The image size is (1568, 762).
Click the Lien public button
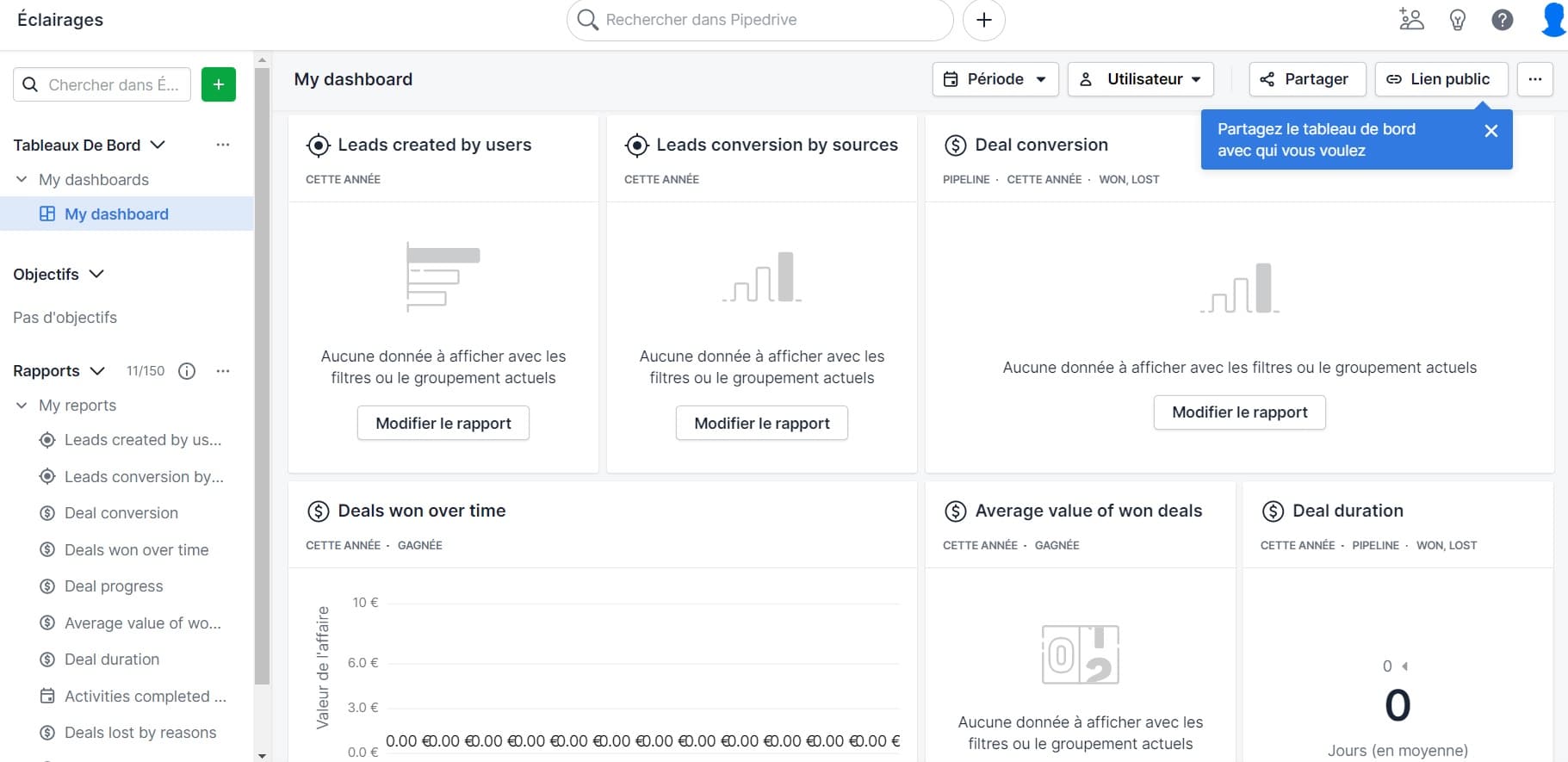(x=1441, y=79)
